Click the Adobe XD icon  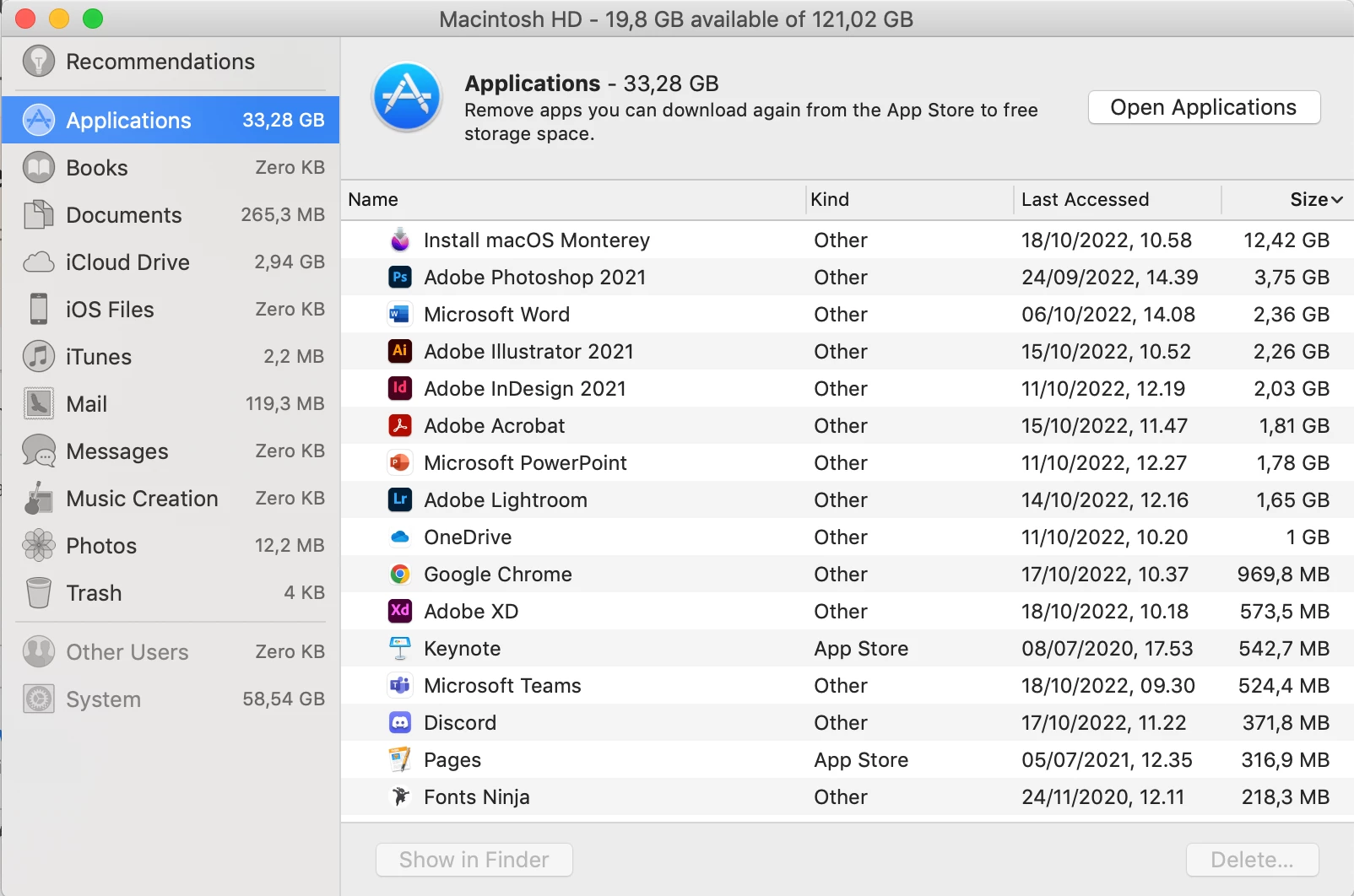[x=400, y=611]
